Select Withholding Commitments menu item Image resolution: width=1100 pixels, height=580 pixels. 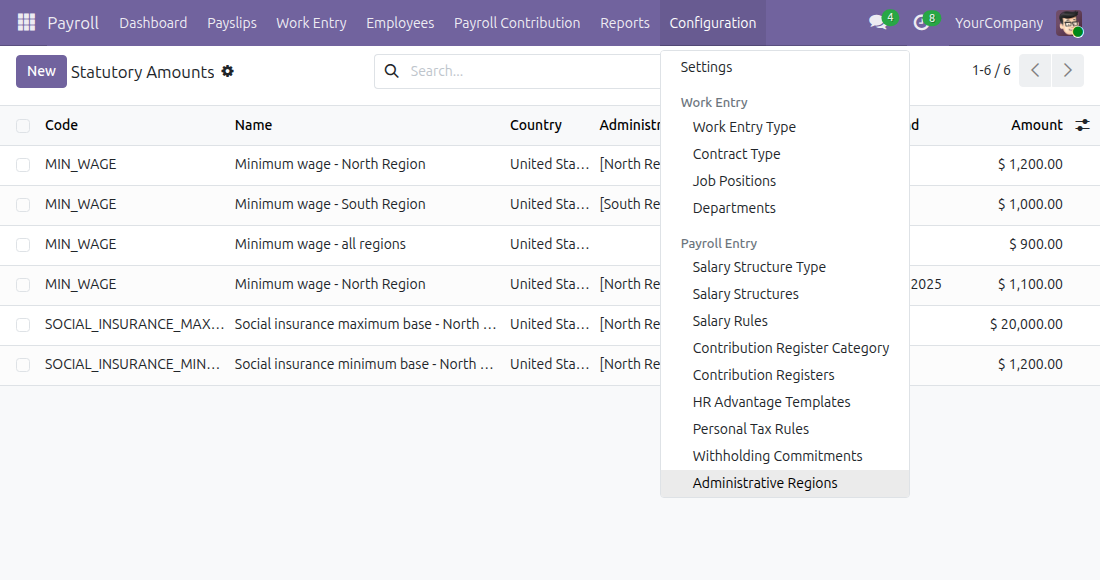[784, 456]
